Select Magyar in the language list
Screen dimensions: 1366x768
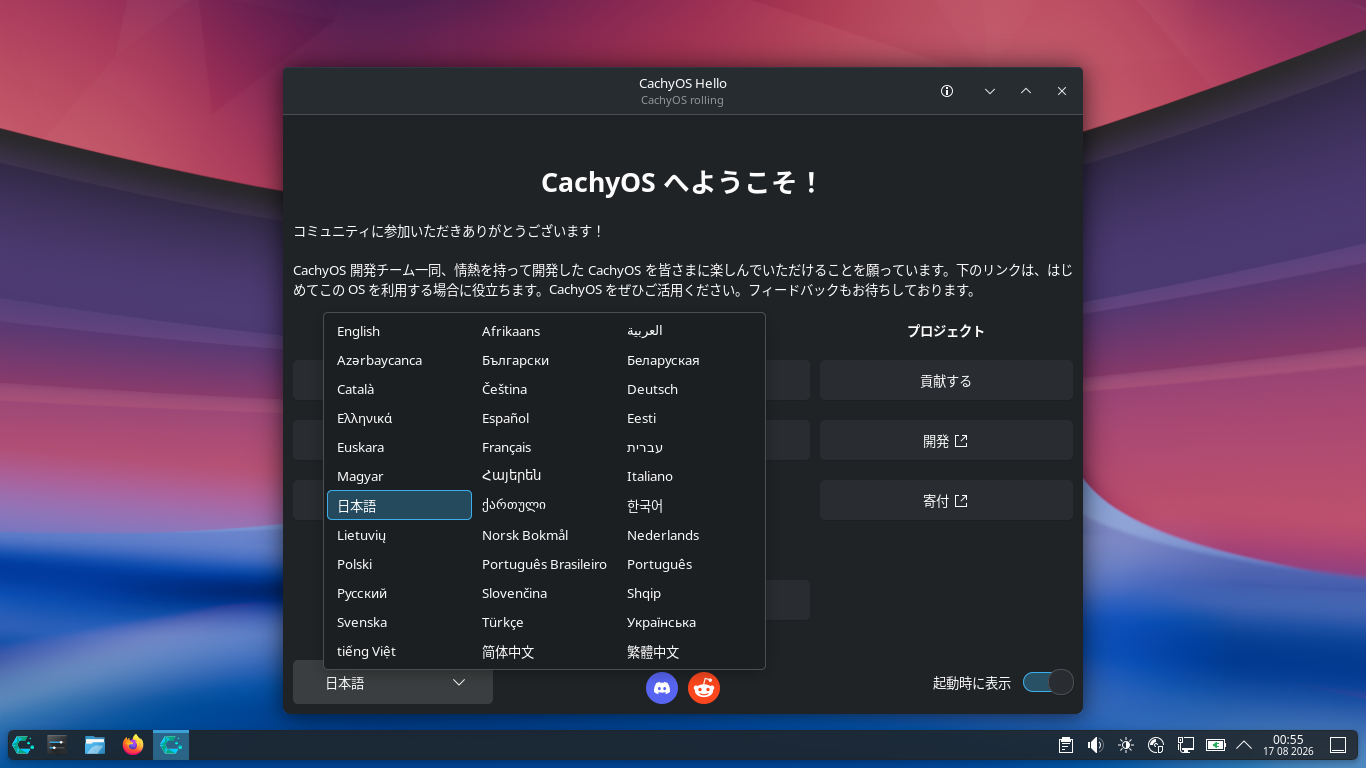399,476
